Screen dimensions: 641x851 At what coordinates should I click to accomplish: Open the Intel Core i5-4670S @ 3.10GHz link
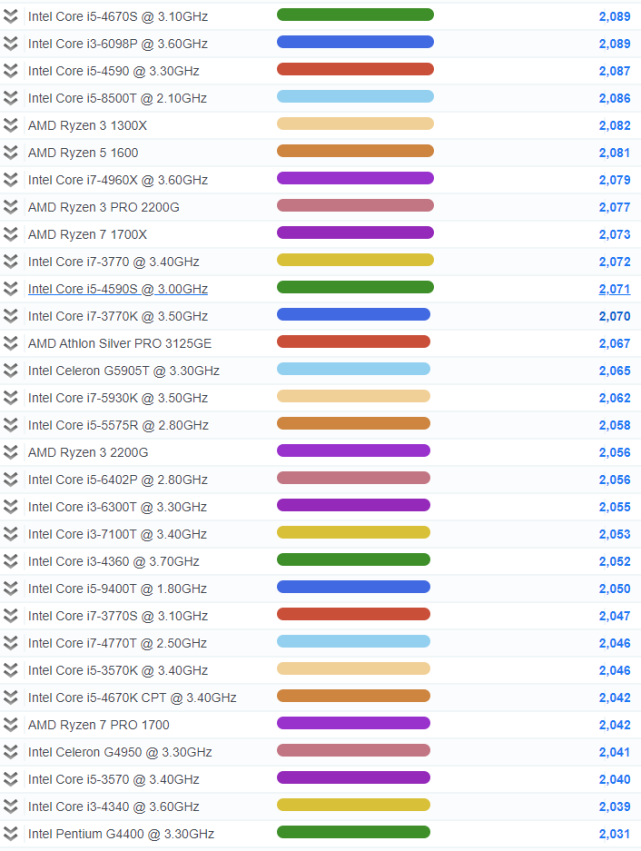point(118,16)
